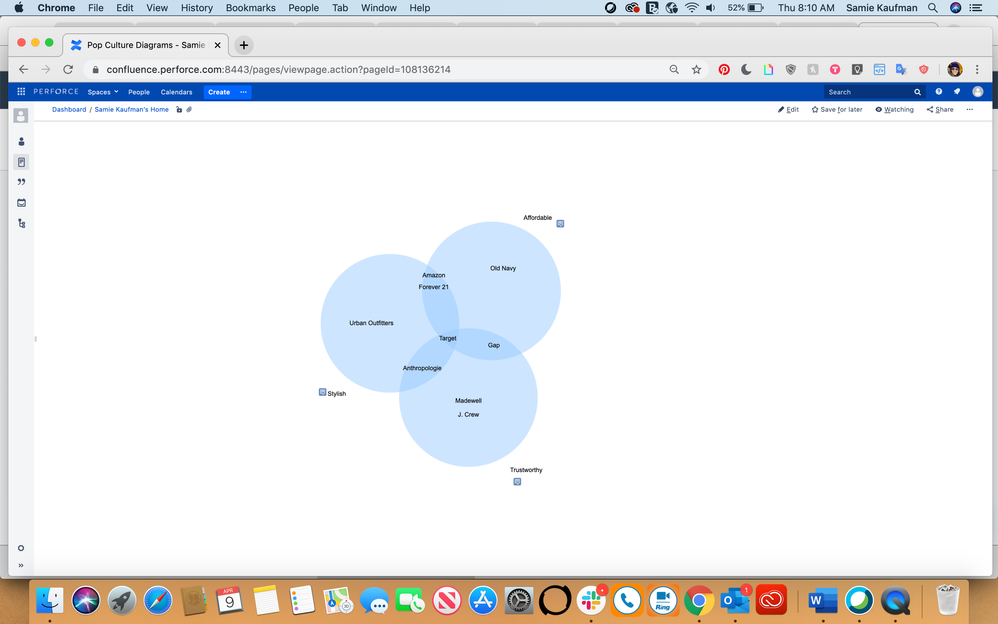Open the page's more actions ellipsis
The width and height of the screenshot is (998, 624).
click(x=969, y=110)
